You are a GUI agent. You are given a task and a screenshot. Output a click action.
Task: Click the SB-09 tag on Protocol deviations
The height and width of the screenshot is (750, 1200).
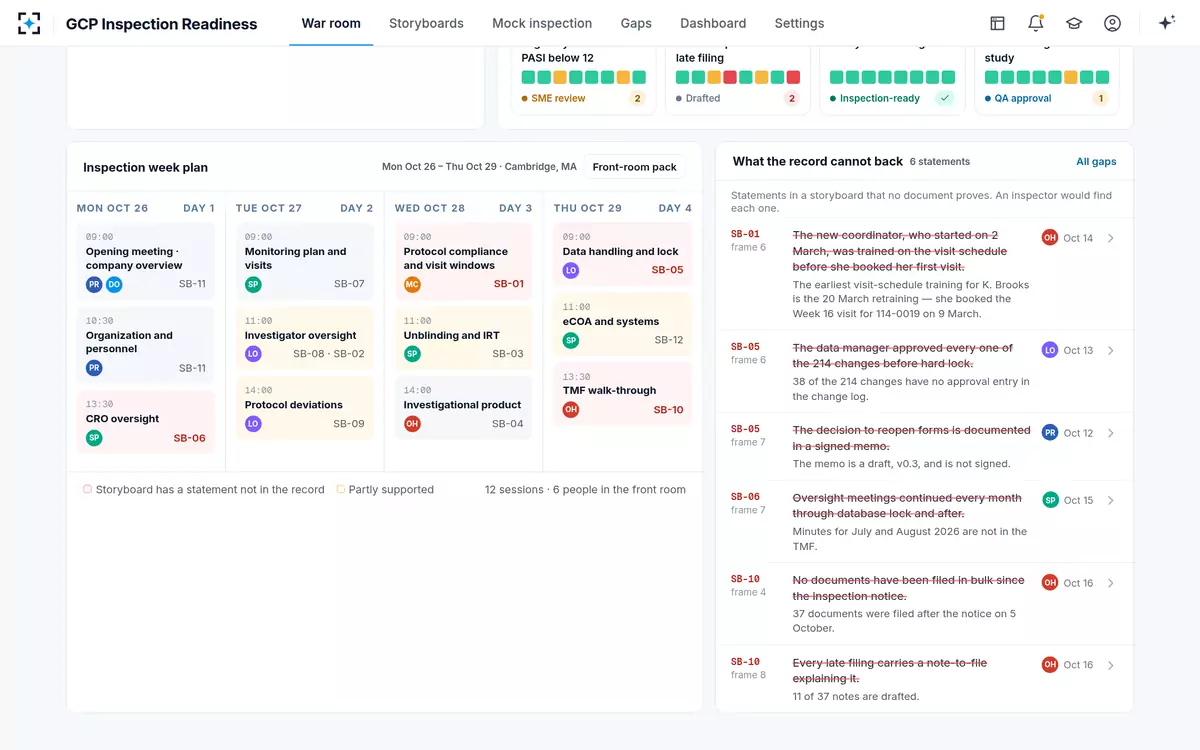(349, 424)
